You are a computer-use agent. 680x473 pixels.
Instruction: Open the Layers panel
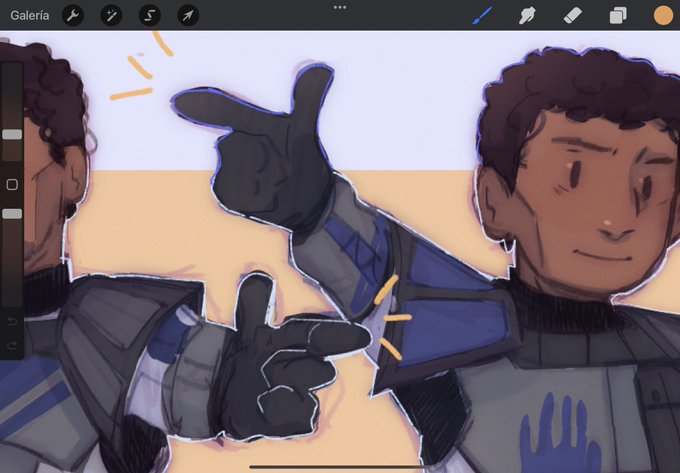(618, 16)
